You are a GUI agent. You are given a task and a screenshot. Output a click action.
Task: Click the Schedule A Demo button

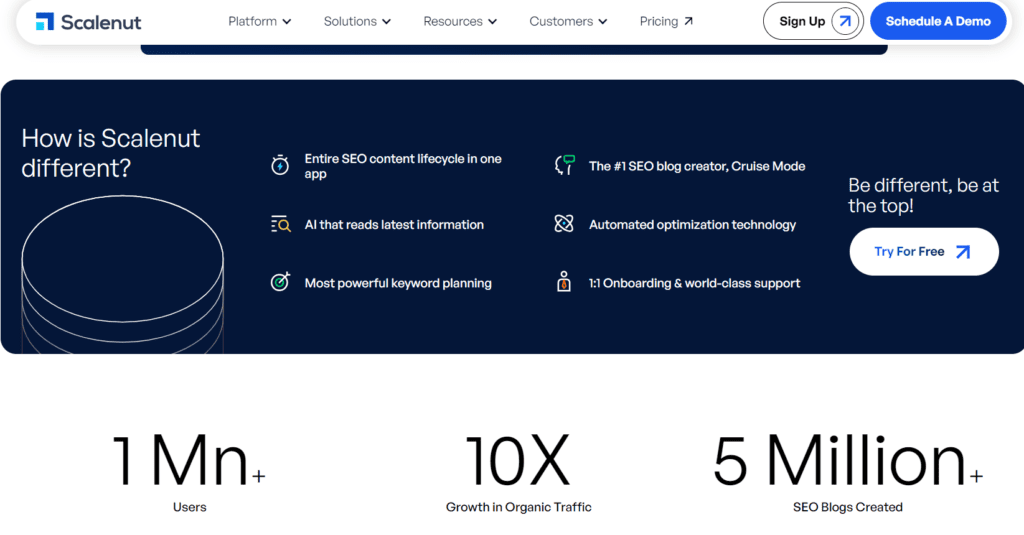tap(937, 21)
